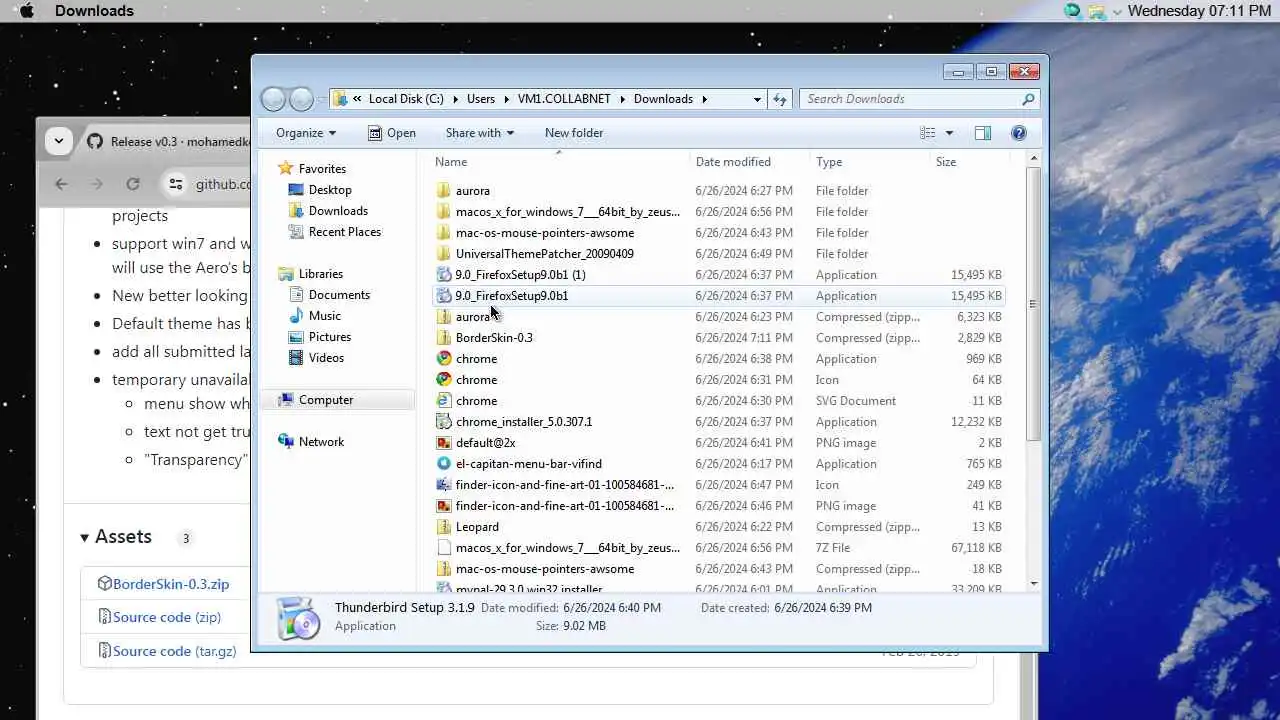The width and height of the screenshot is (1280, 720).
Task: Click the browser reload button
Action: click(133, 184)
